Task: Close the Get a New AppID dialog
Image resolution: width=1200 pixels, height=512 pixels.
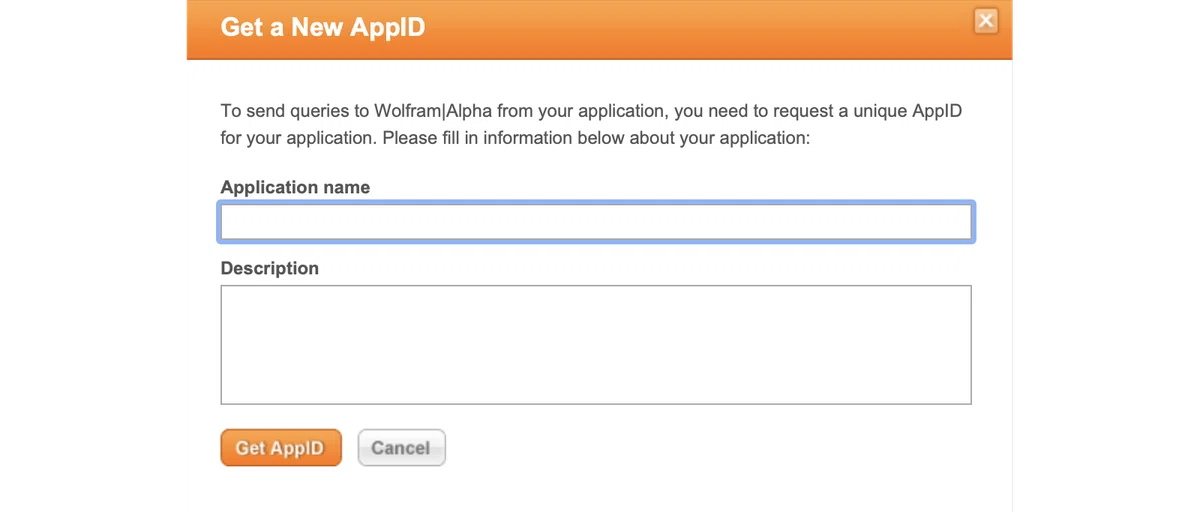Action: 986,21
